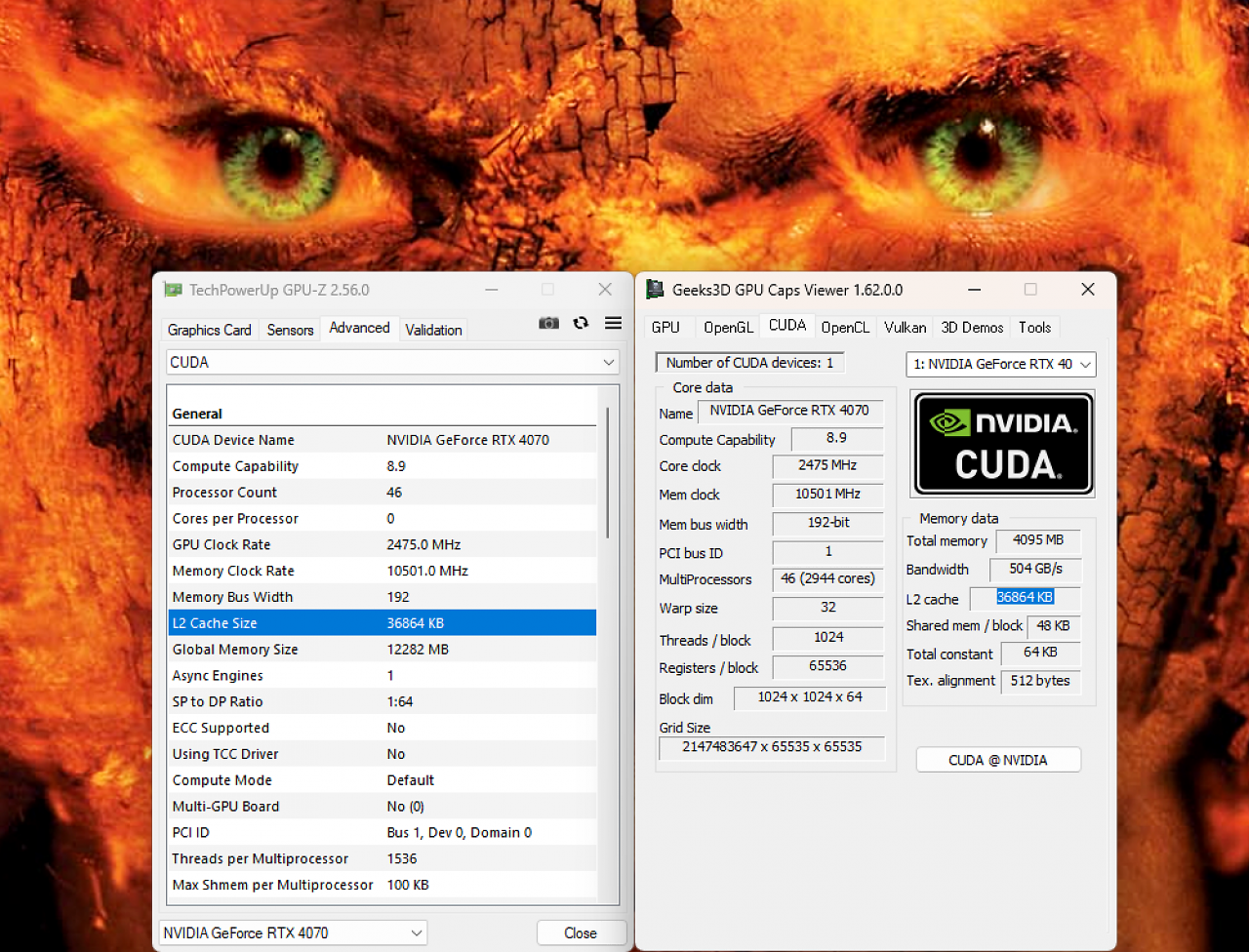Click the CUDA @ NVIDIA button
Screen dimensions: 1249x952
pyautogui.click(x=998, y=760)
